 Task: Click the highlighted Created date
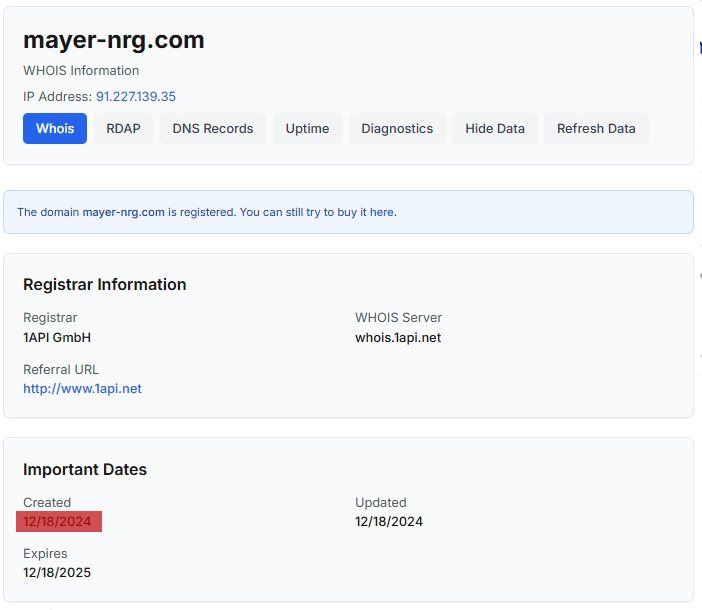(58, 522)
